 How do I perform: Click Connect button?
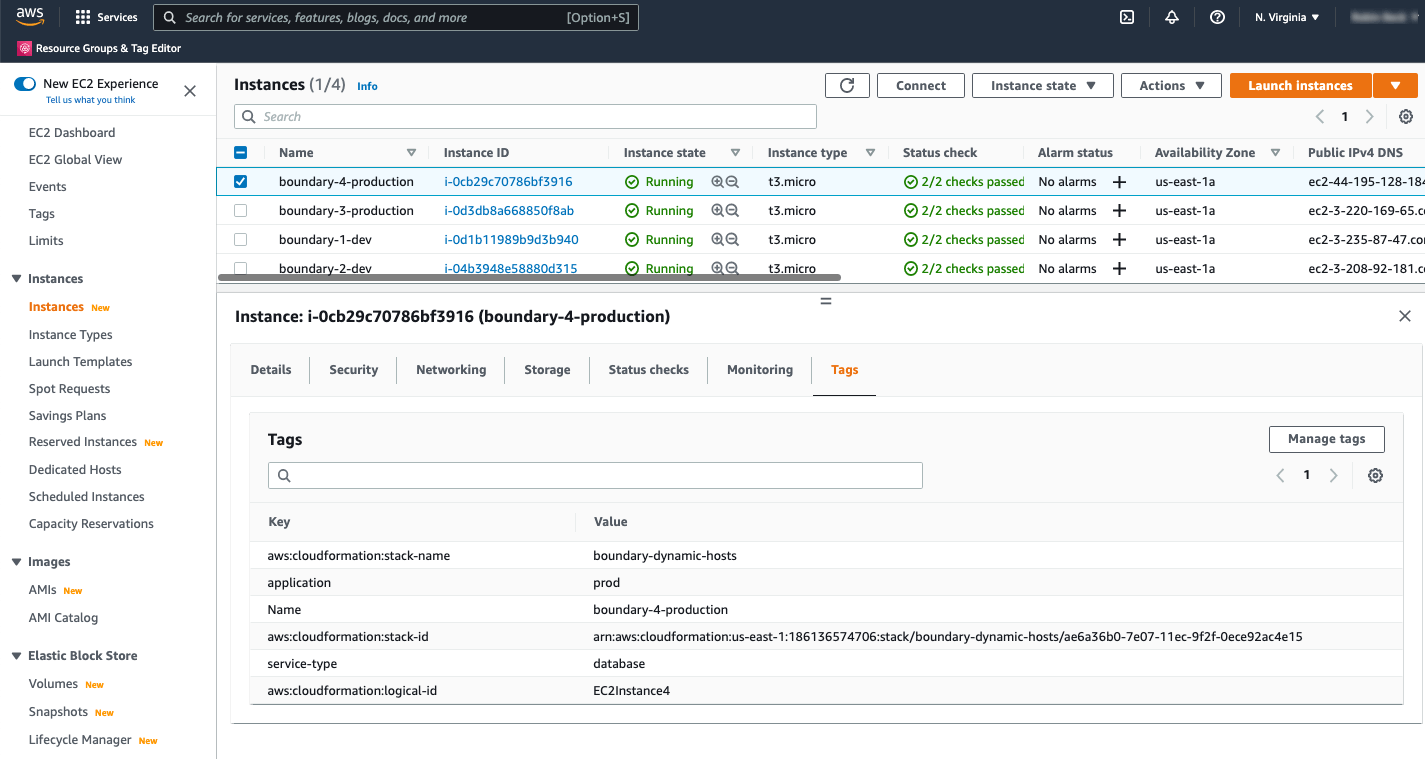[x=921, y=86]
